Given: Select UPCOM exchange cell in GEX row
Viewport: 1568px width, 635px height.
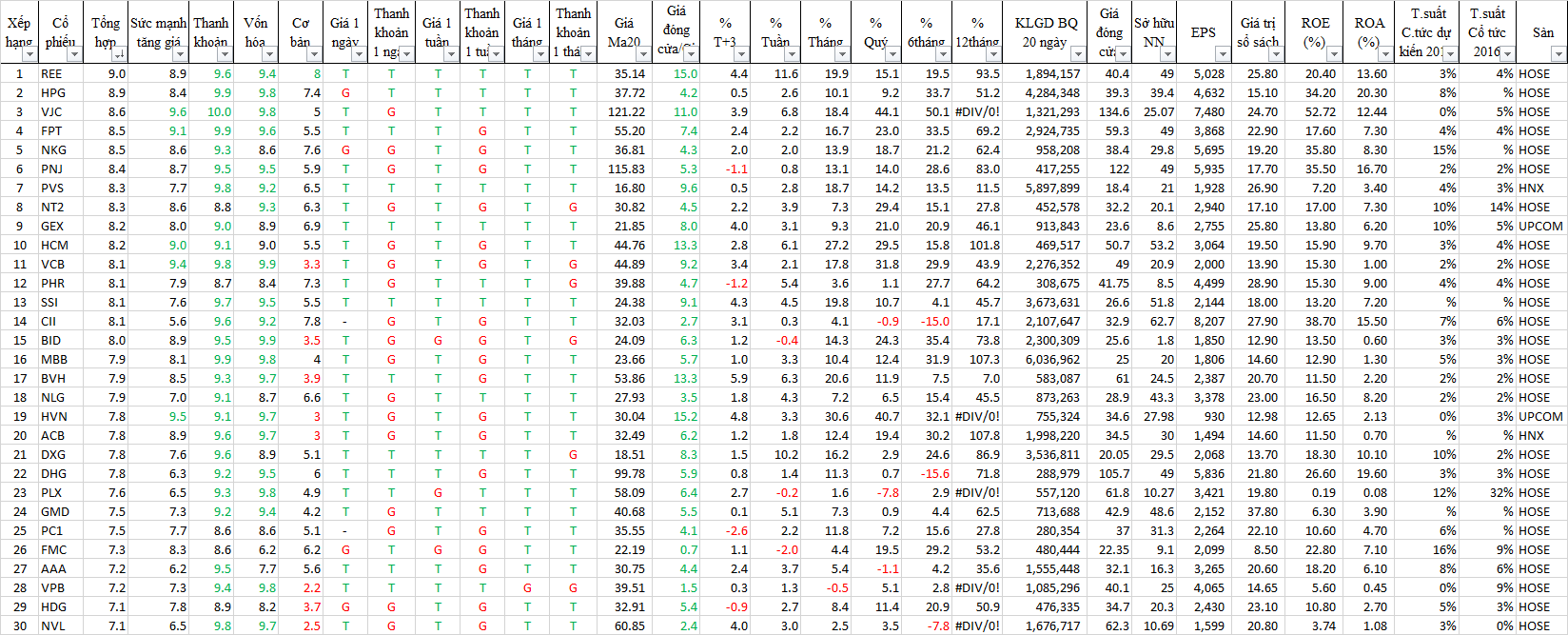Looking at the screenshot, I should tap(1541, 226).
